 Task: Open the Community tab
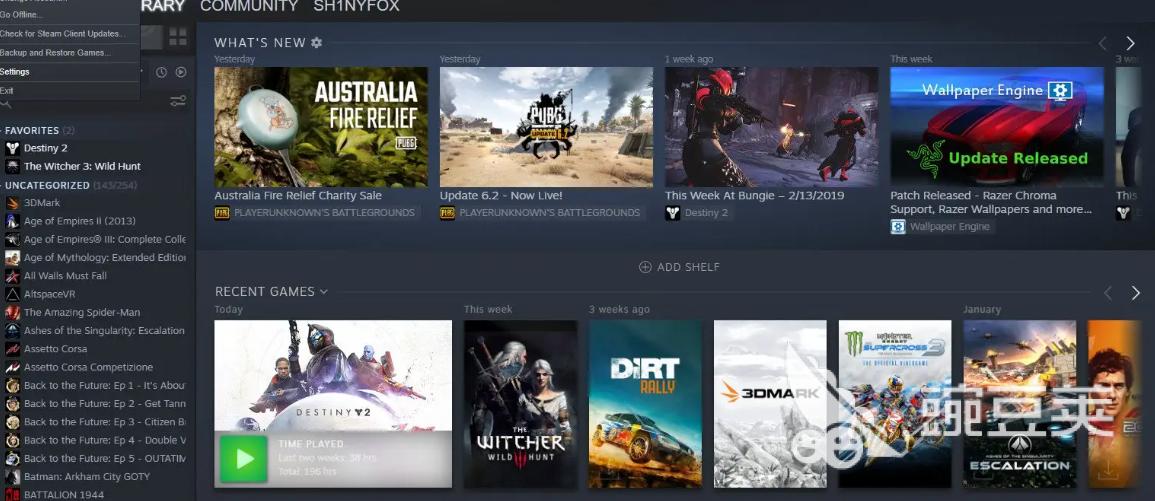click(249, 7)
